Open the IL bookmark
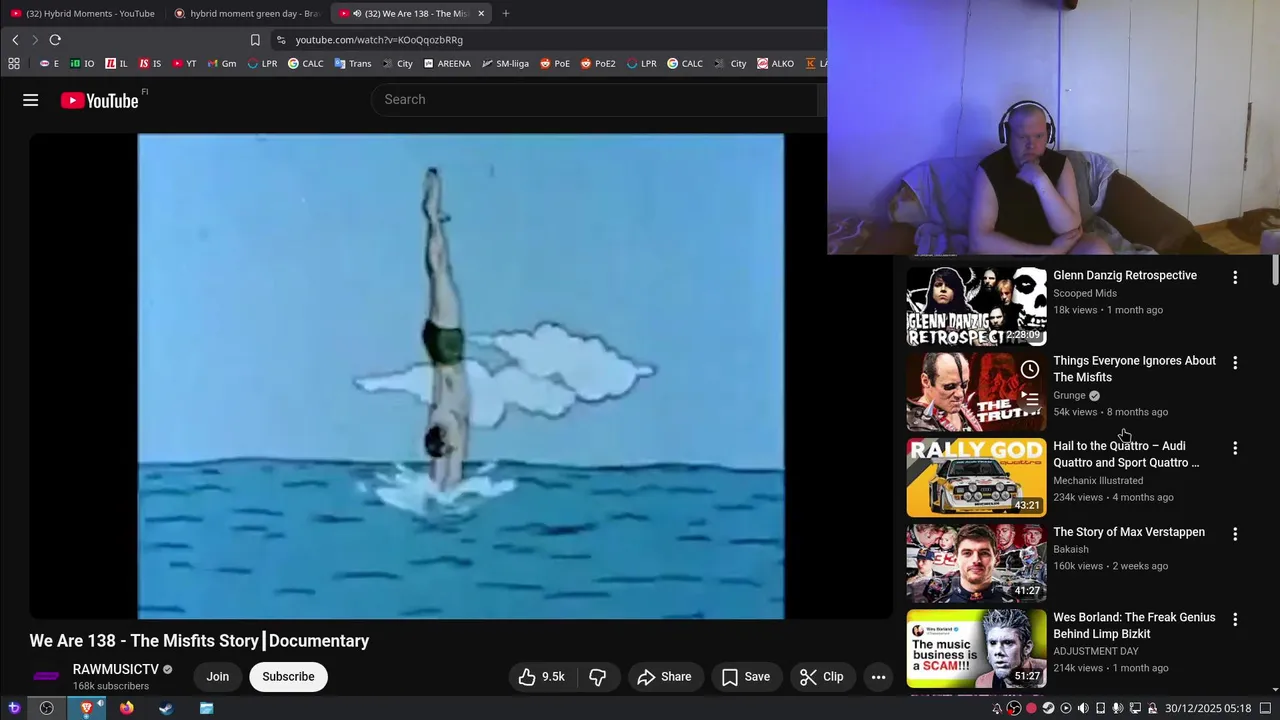Viewport: 1280px width, 720px height. [x=116, y=63]
